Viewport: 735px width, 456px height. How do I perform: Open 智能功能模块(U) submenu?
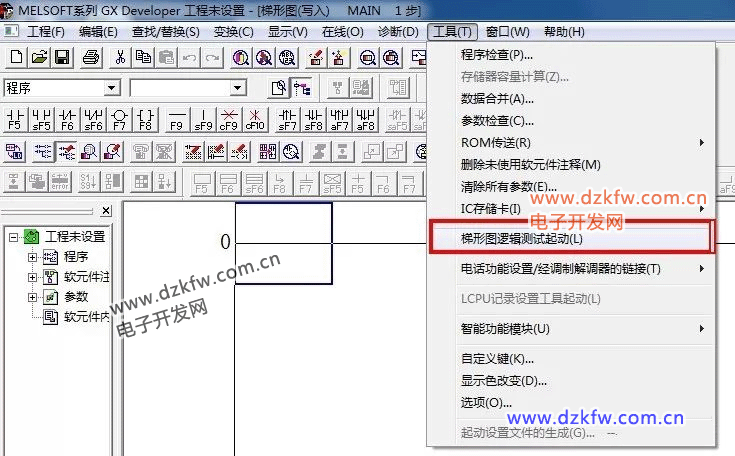[x=505, y=328]
